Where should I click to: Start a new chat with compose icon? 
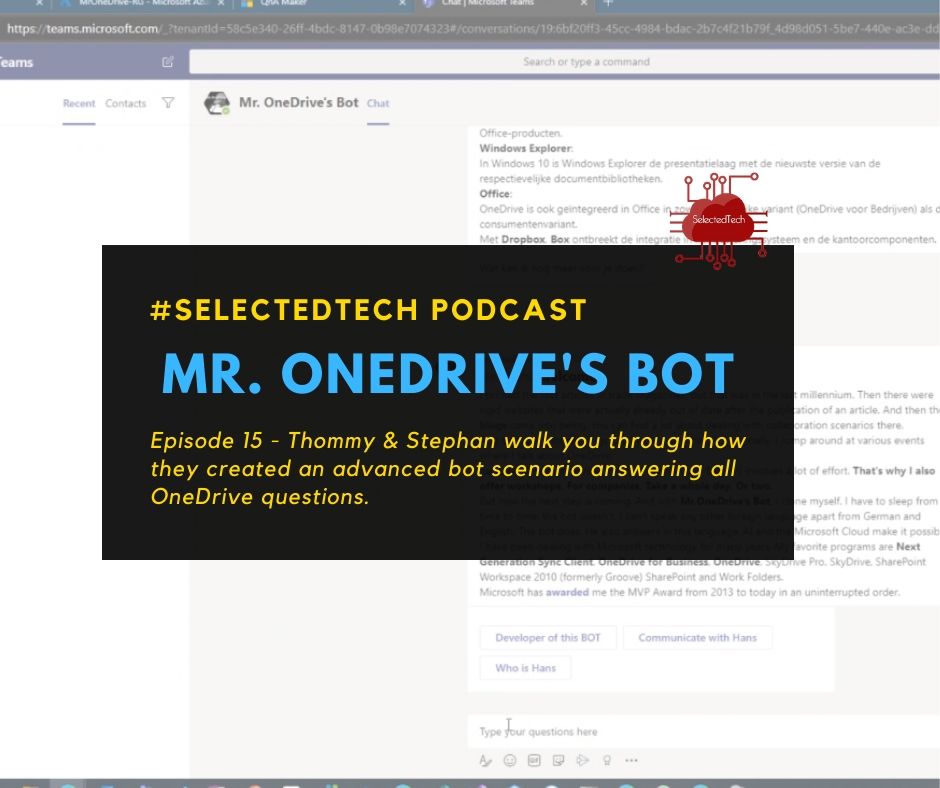click(168, 62)
